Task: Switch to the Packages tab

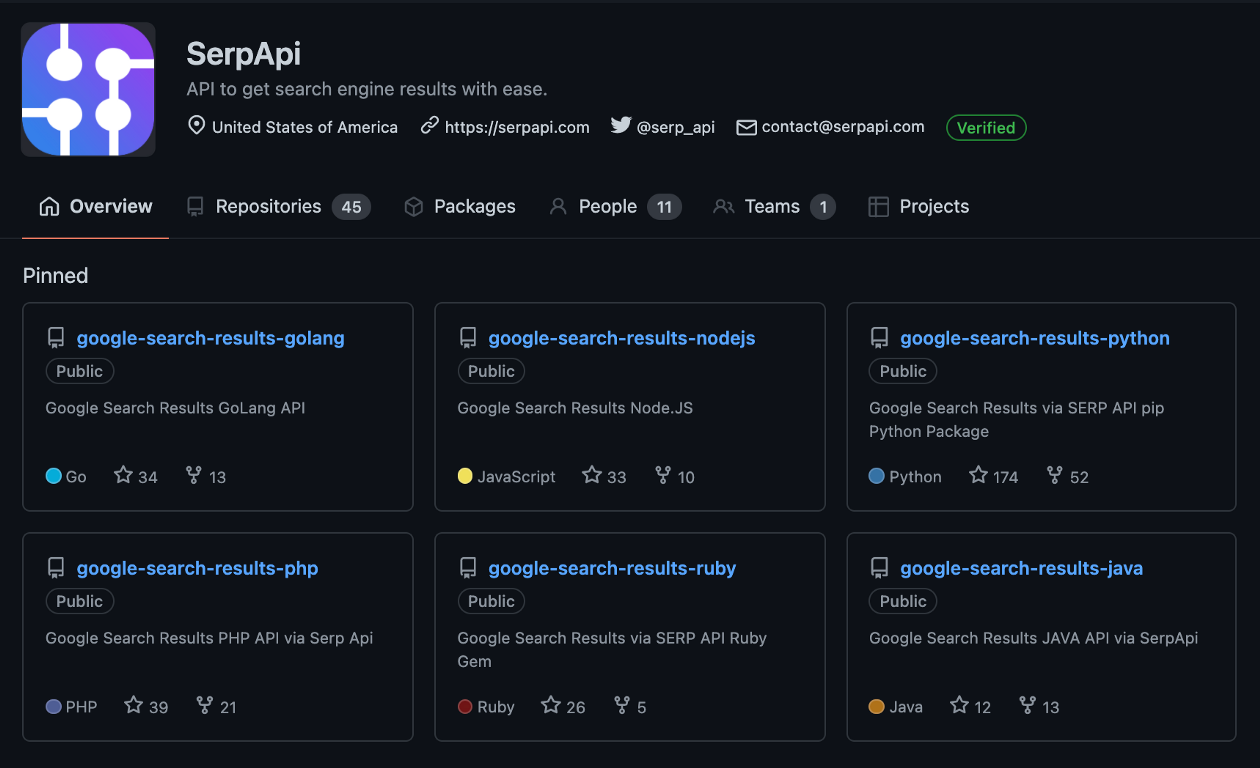Action: [474, 207]
